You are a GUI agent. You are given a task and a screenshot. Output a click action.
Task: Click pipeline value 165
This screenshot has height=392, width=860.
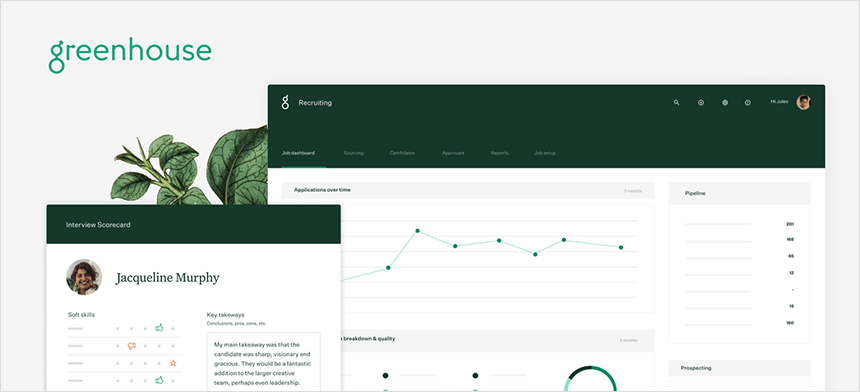tap(790, 240)
